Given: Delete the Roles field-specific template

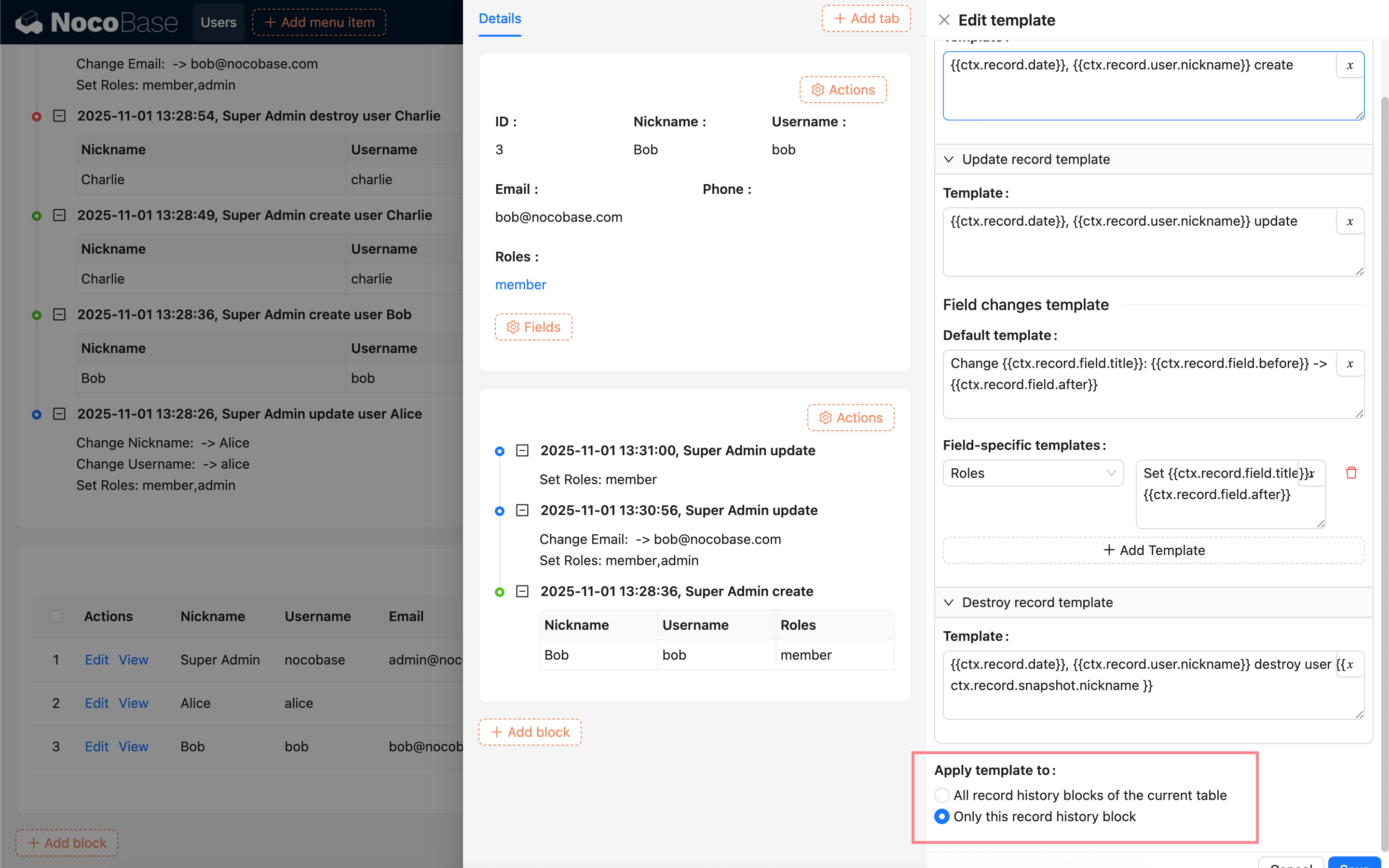Looking at the screenshot, I should point(1351,473).
